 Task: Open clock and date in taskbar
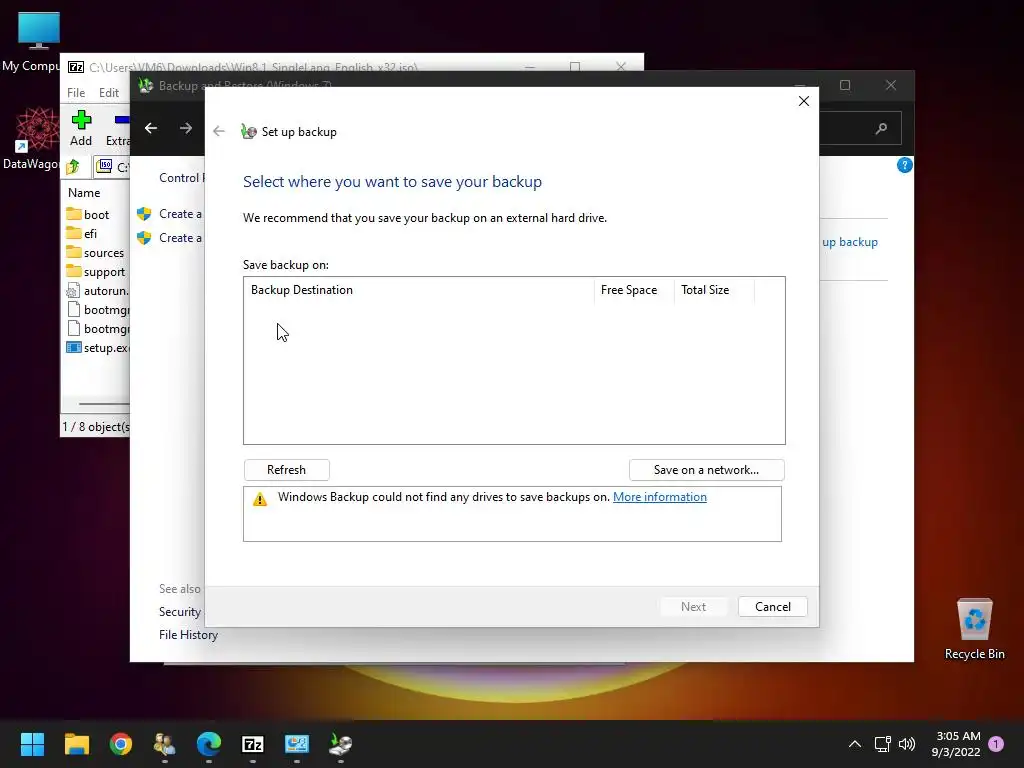956,744
